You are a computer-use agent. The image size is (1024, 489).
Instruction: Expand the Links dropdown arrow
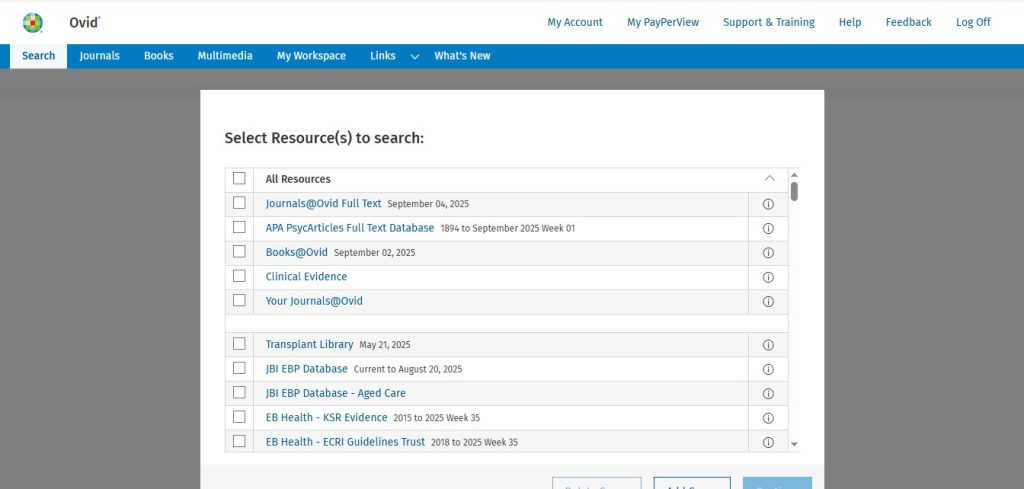pyautogui.click(x=414, y=57)
